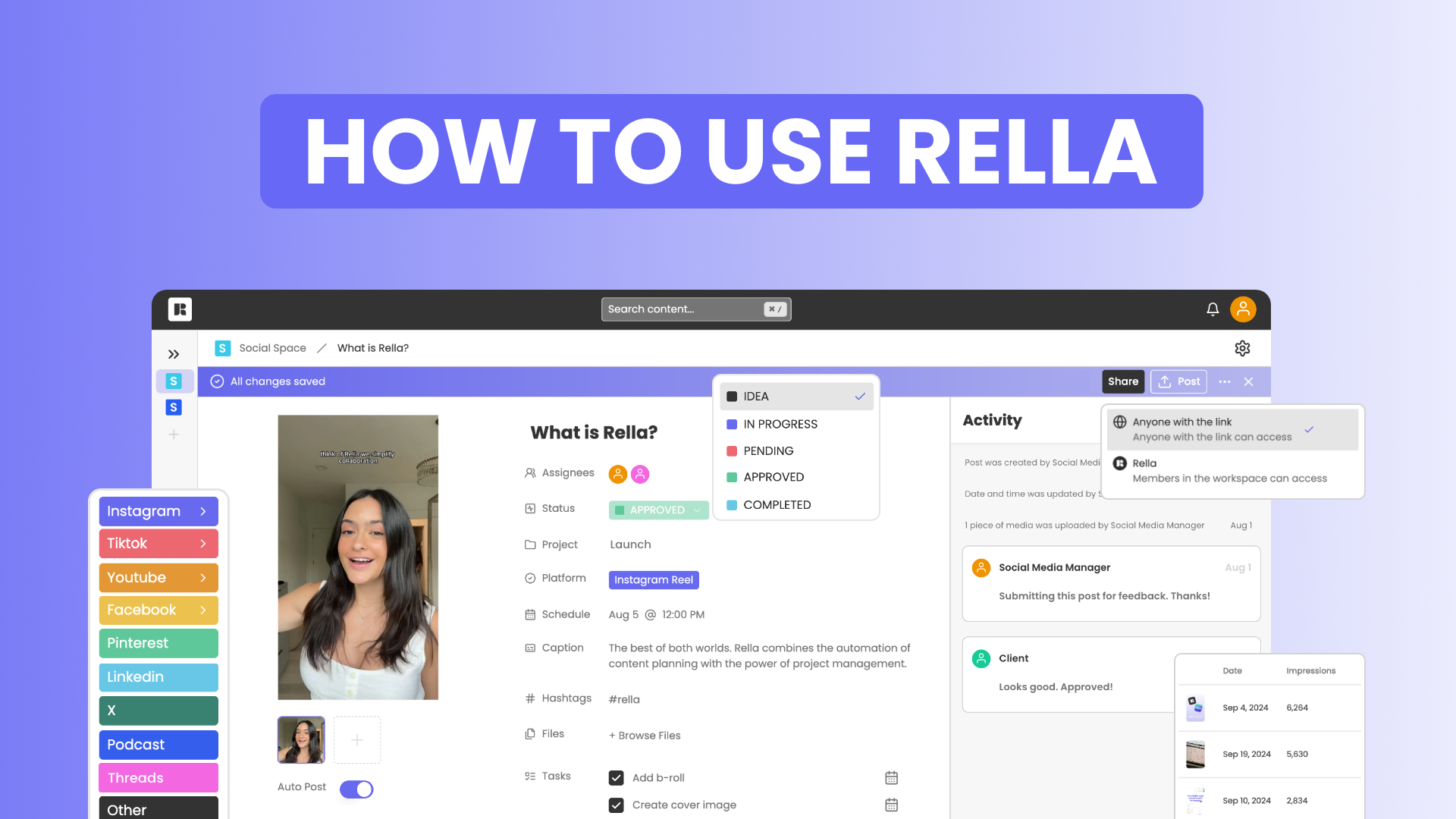Select the blue S space icon in sidebar
This screenshot has height=819, width=1456.
coord(174,407)
